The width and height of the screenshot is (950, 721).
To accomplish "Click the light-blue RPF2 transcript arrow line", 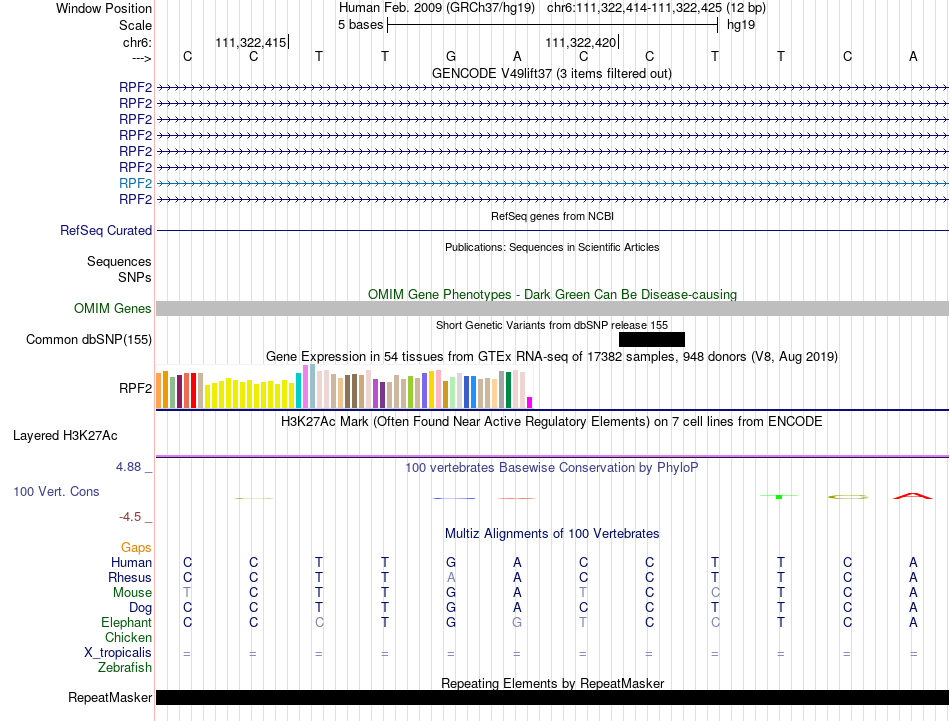I will (x=553, y=183).
